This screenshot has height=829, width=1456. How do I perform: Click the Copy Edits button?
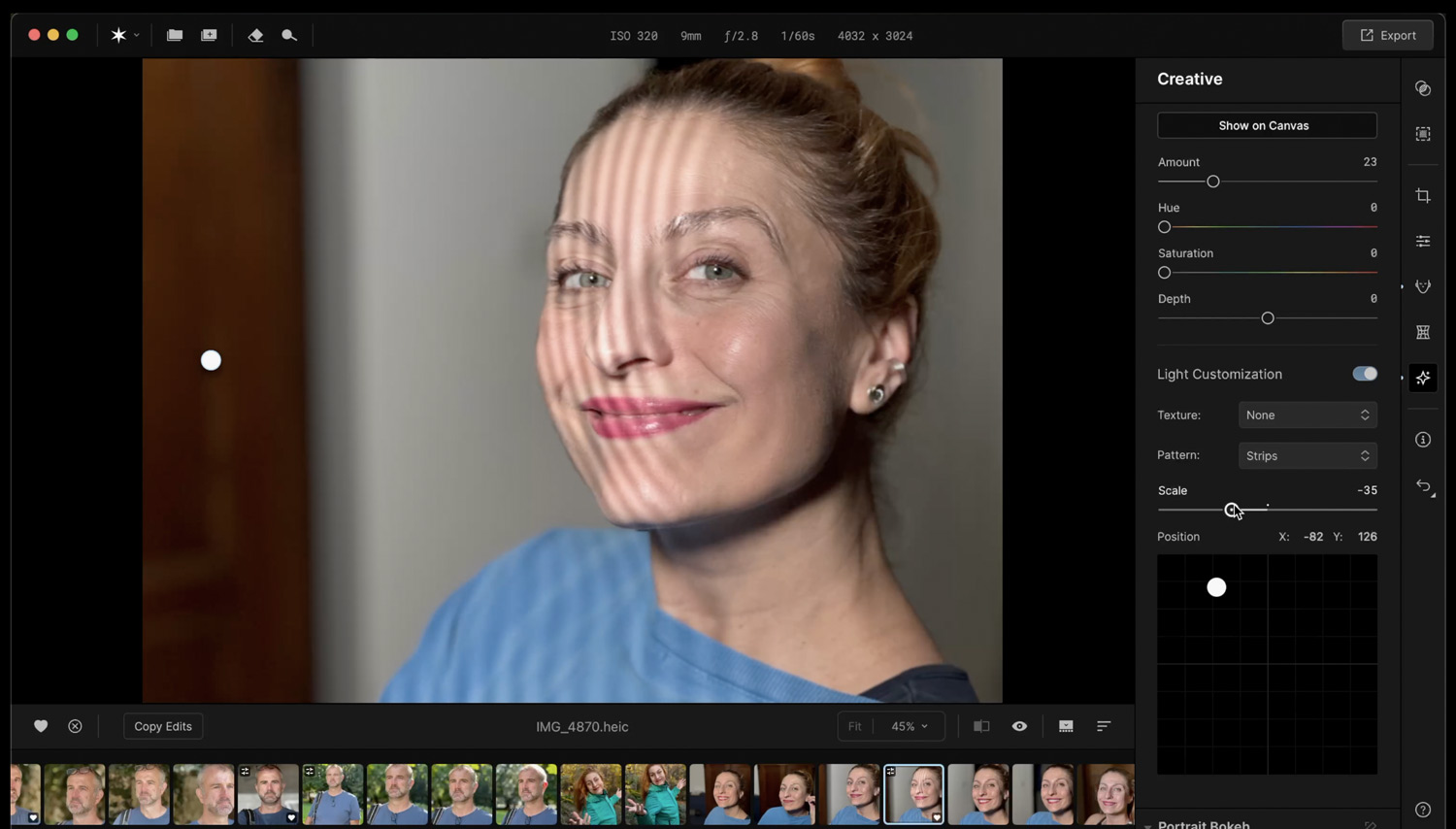pyautogui.click(x=163, y=726)
